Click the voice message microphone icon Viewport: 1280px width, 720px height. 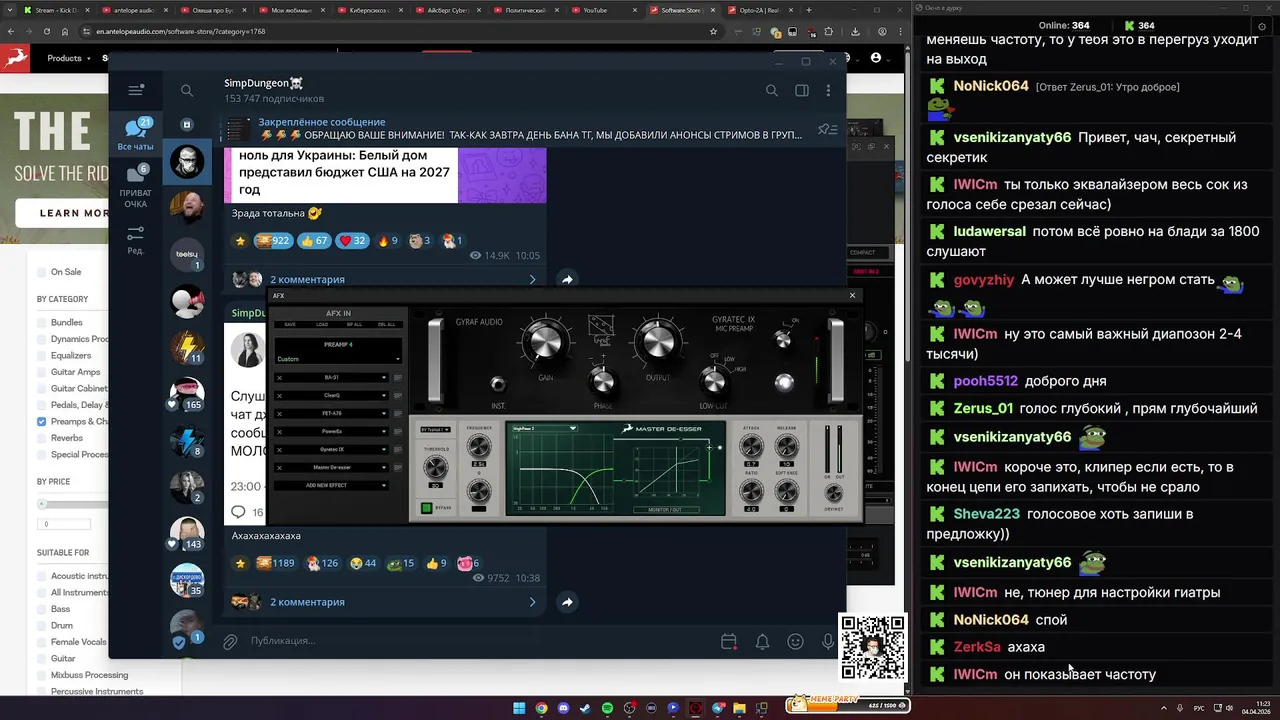point(828,641)
